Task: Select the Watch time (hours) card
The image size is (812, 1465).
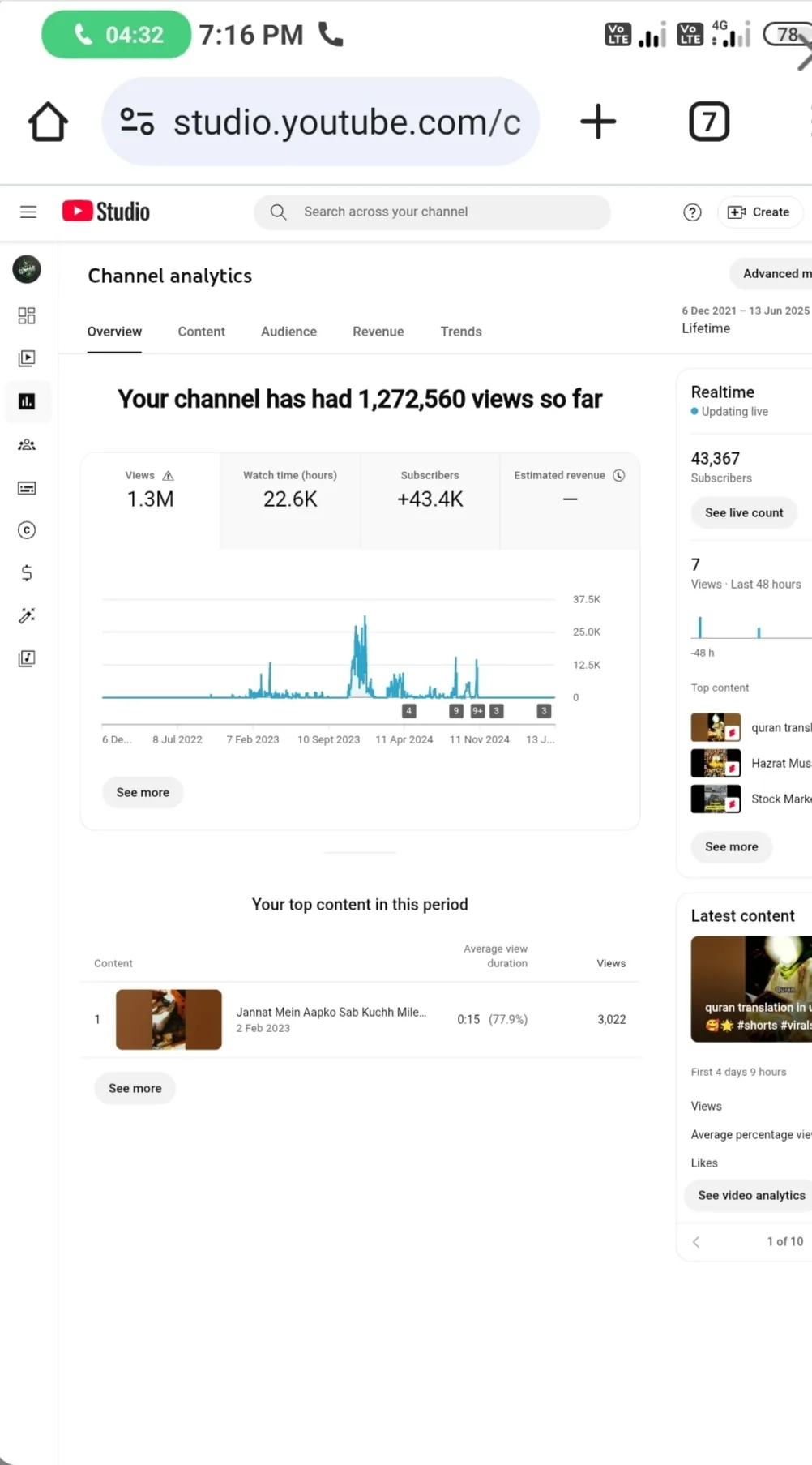Action: click(x=290, y=501)
